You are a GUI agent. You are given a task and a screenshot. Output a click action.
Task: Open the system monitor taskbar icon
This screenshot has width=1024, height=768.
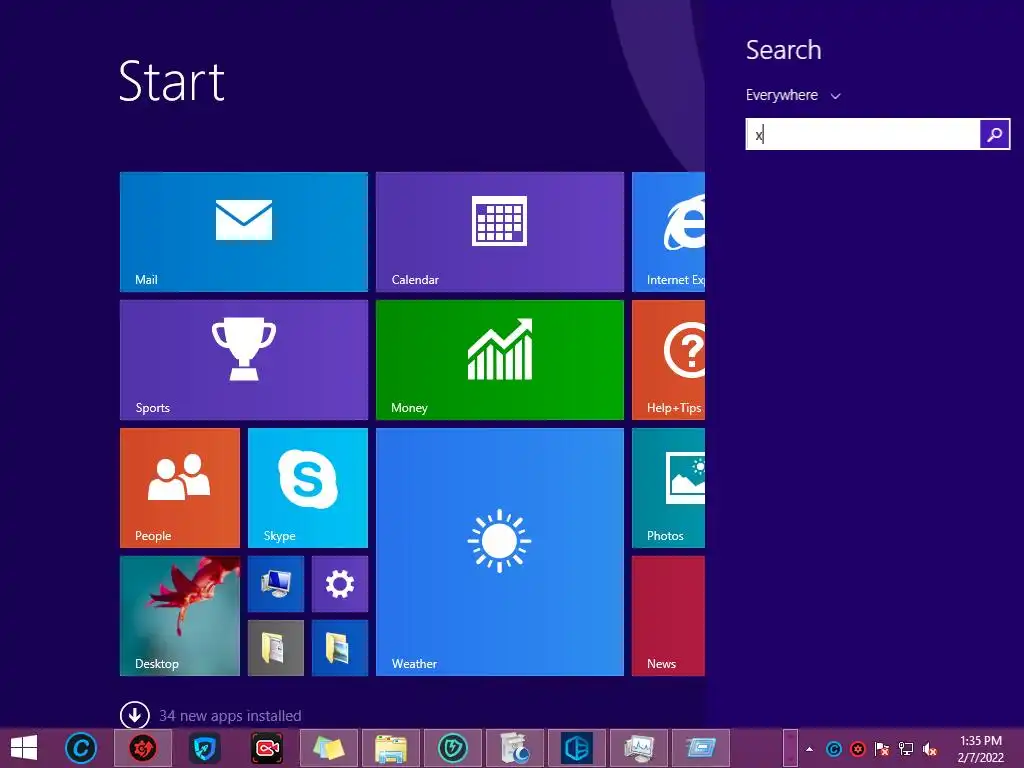point(639,748)
